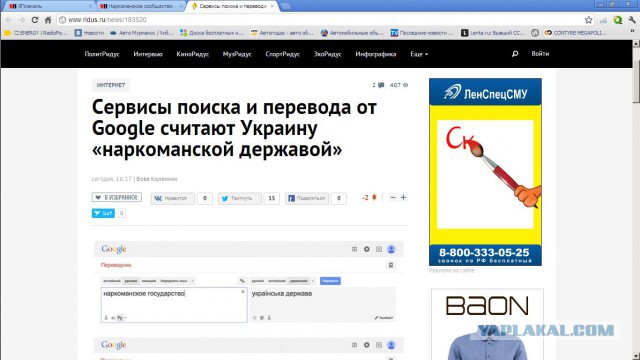Click the Google Translate screenshot image
The height and width of the screenshot is (360, 640).
pos(249,282)
